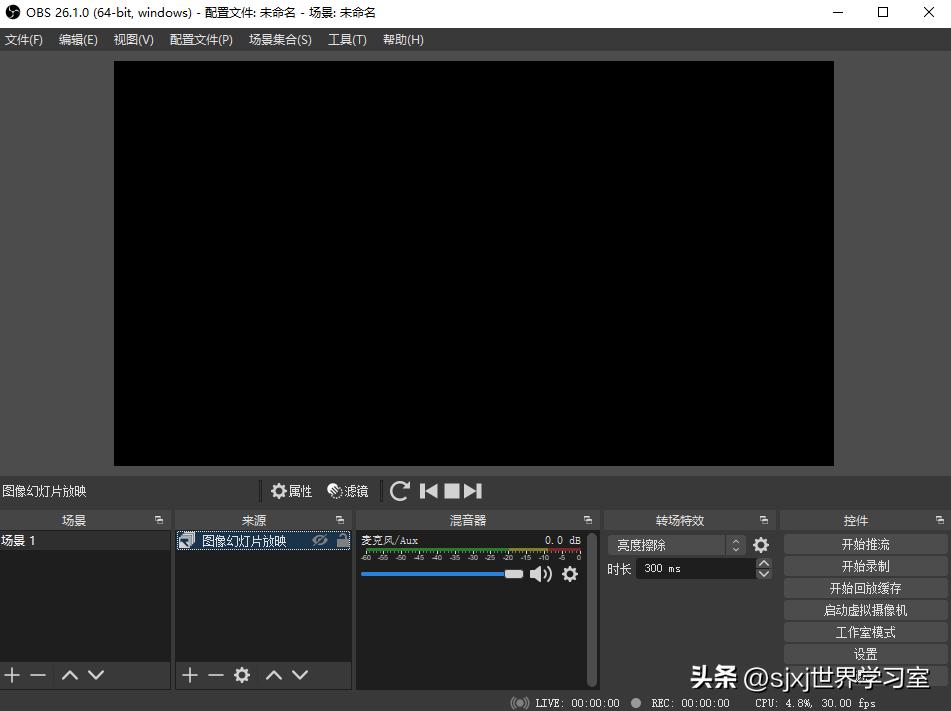Lock the 图像幻灯片放映 source
Screen dimensions: 951x711
click(341, 539)
